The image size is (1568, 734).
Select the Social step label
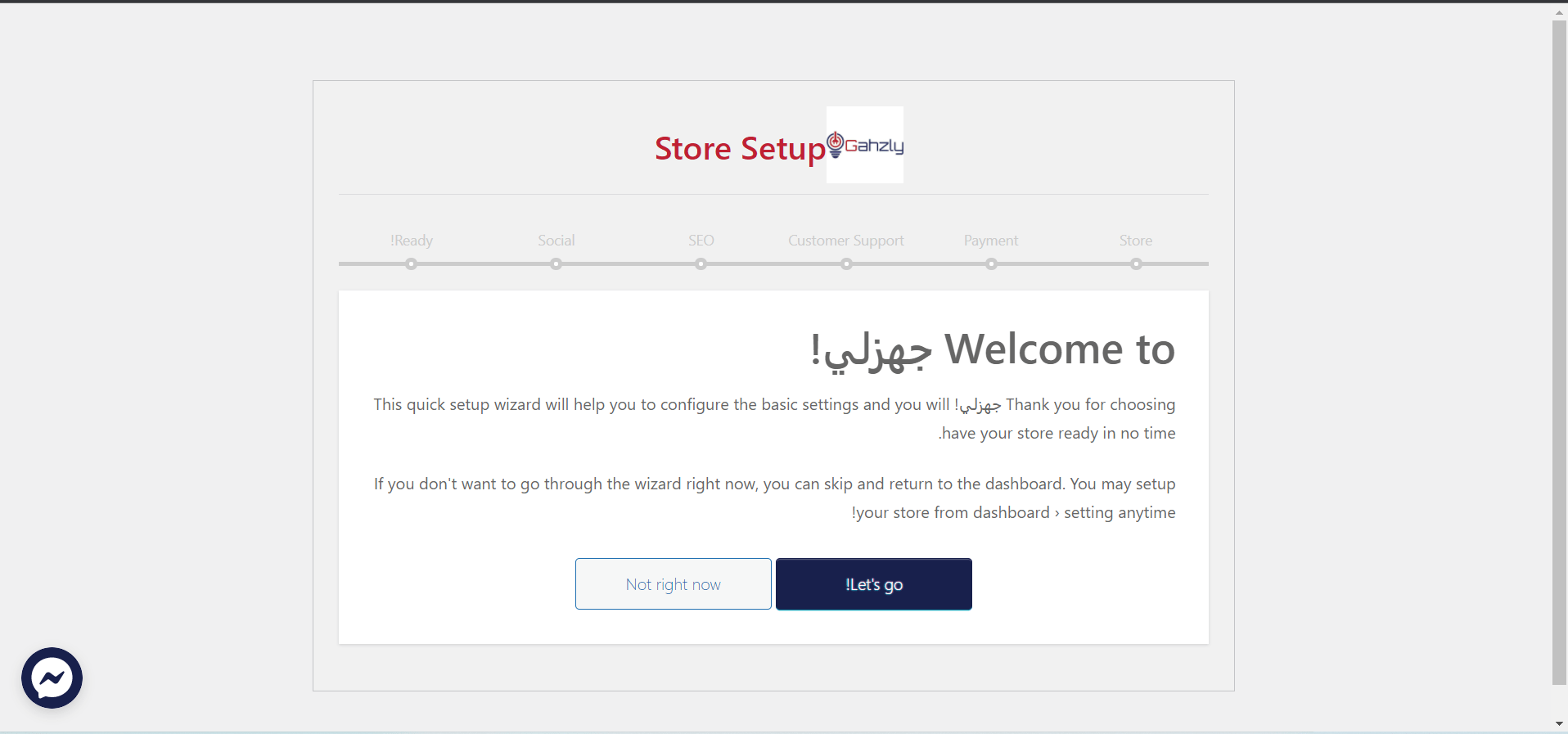pyautogui.click(x=556, y=241)
